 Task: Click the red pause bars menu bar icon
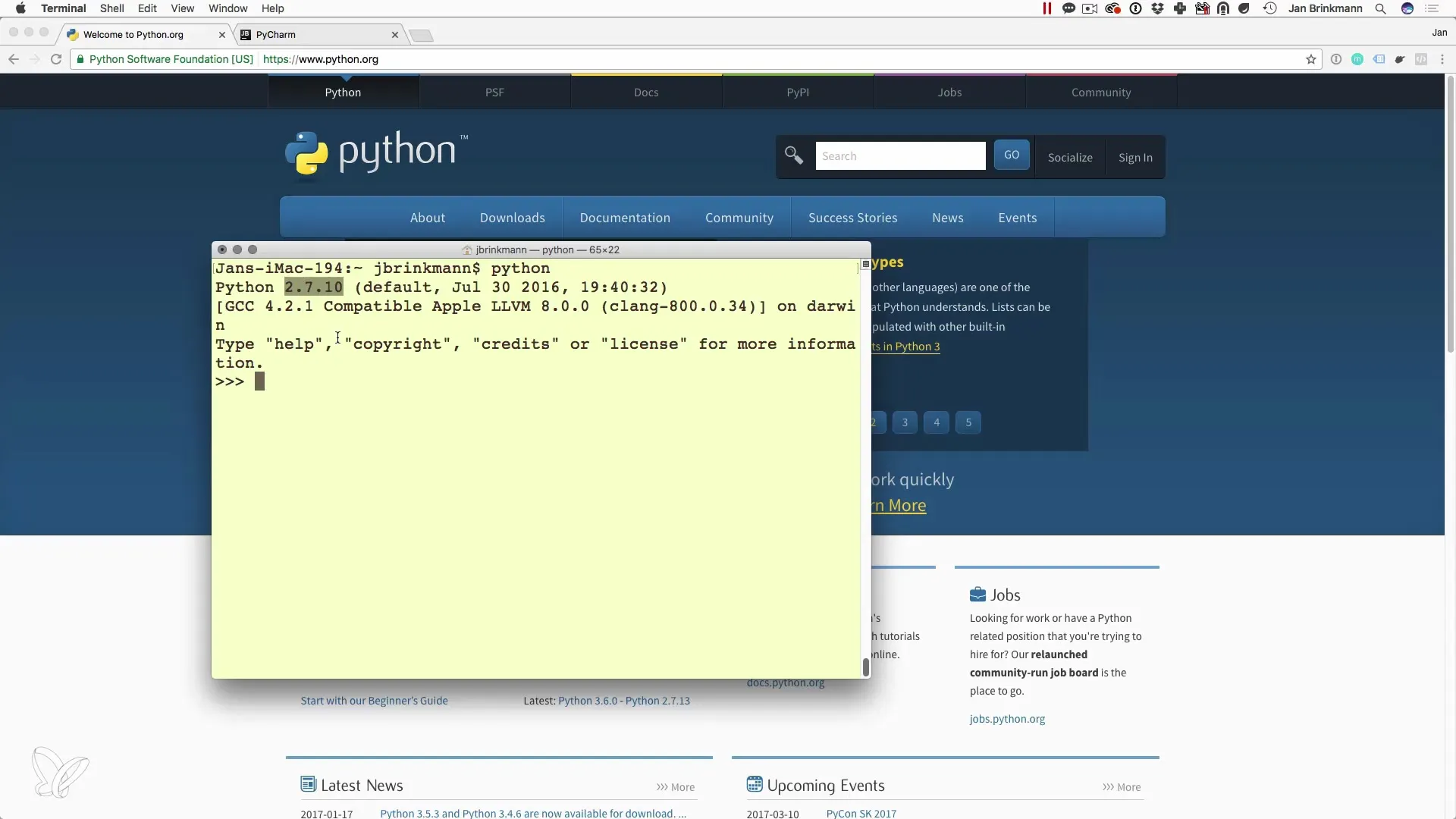(x=1046, y=8)
